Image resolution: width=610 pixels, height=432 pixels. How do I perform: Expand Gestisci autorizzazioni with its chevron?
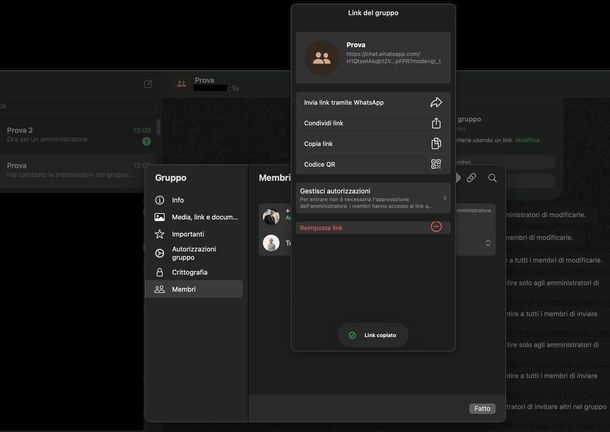pyautogui.click(x=445, y=198)
